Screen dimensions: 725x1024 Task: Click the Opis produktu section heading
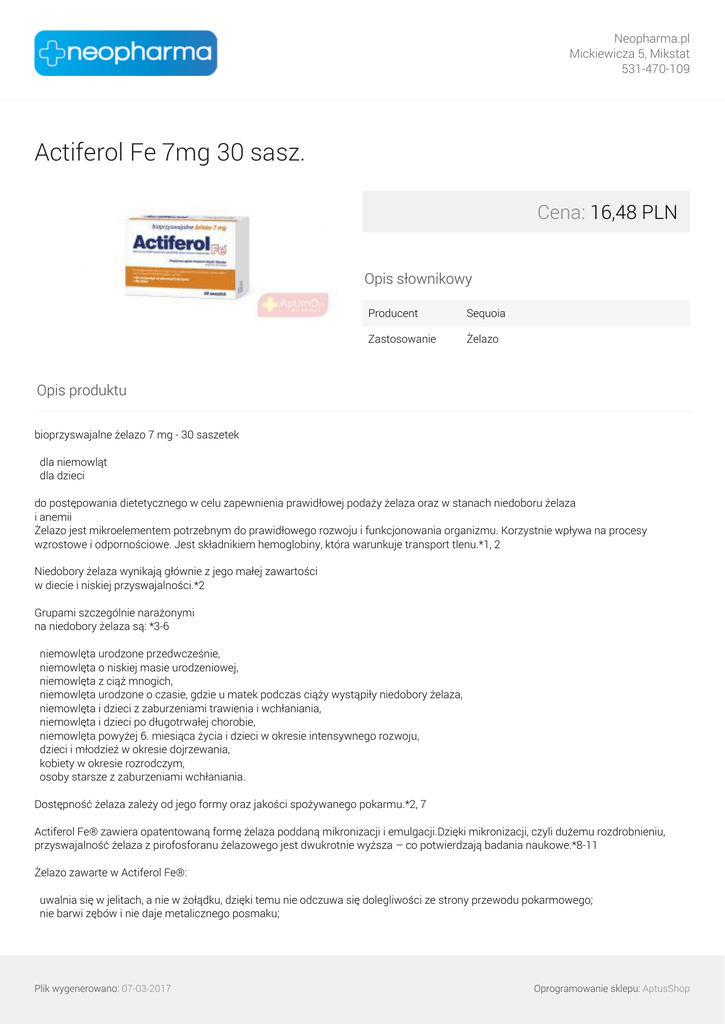pos(82,390)
